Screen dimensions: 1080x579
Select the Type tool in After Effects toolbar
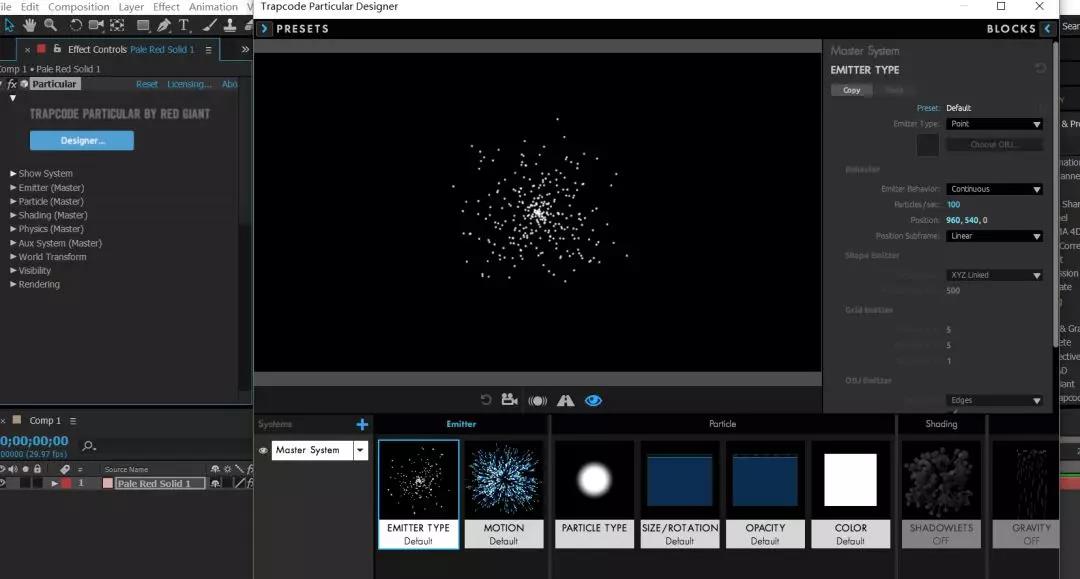(184, 25)
